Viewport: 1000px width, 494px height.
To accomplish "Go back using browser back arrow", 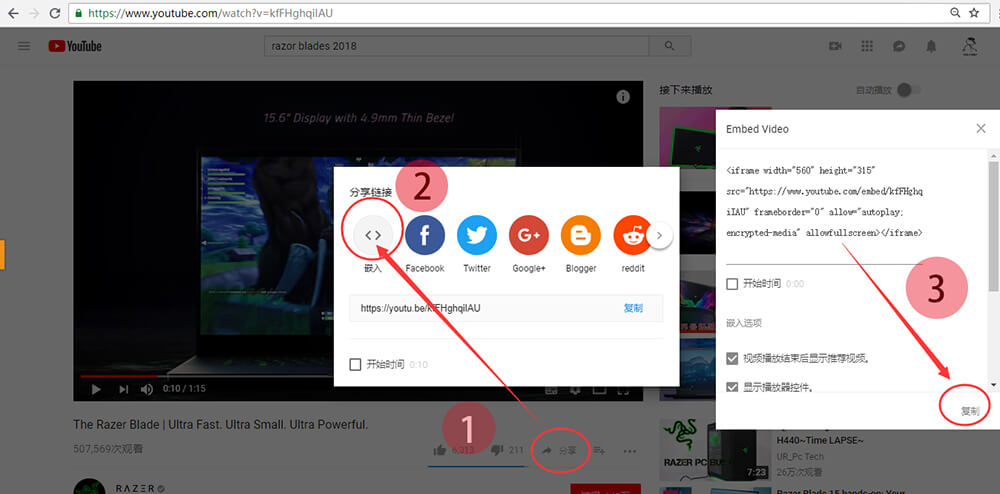I will pyautogui.click(x=13, y=13).
